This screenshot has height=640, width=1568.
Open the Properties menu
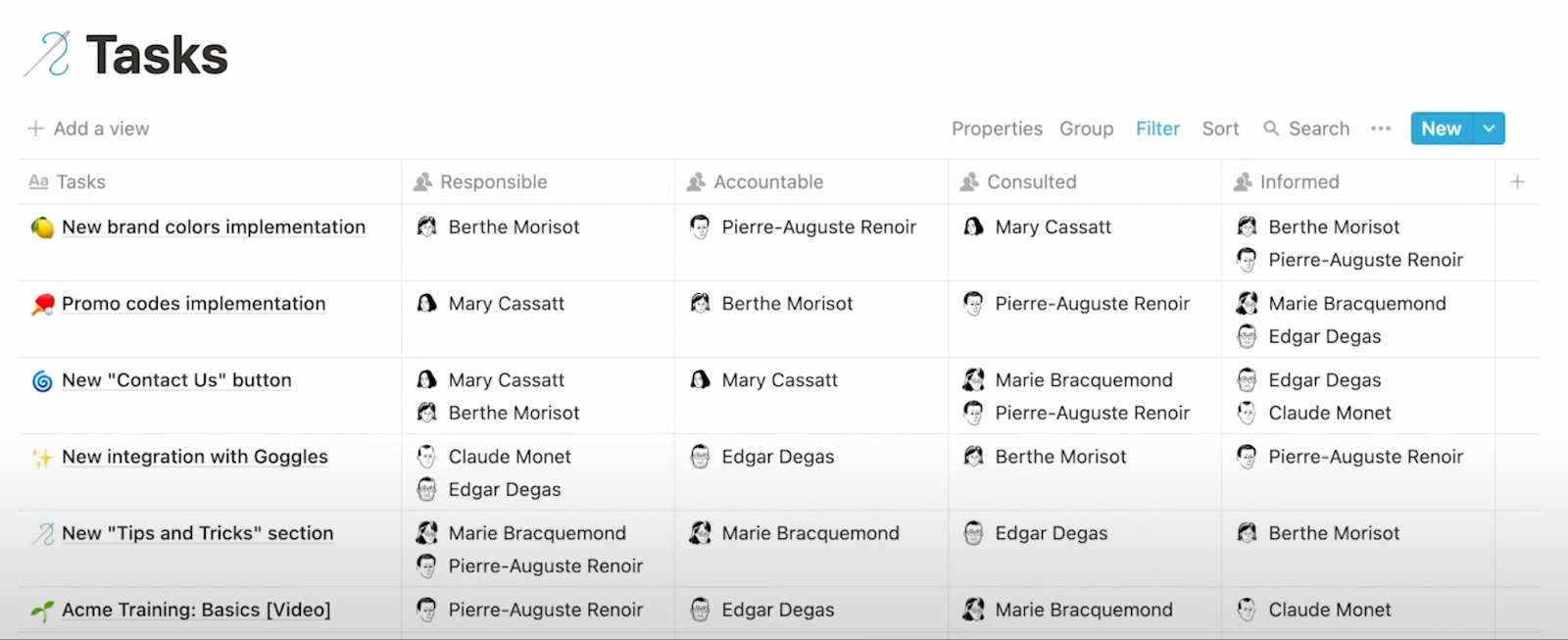[997, 128]
